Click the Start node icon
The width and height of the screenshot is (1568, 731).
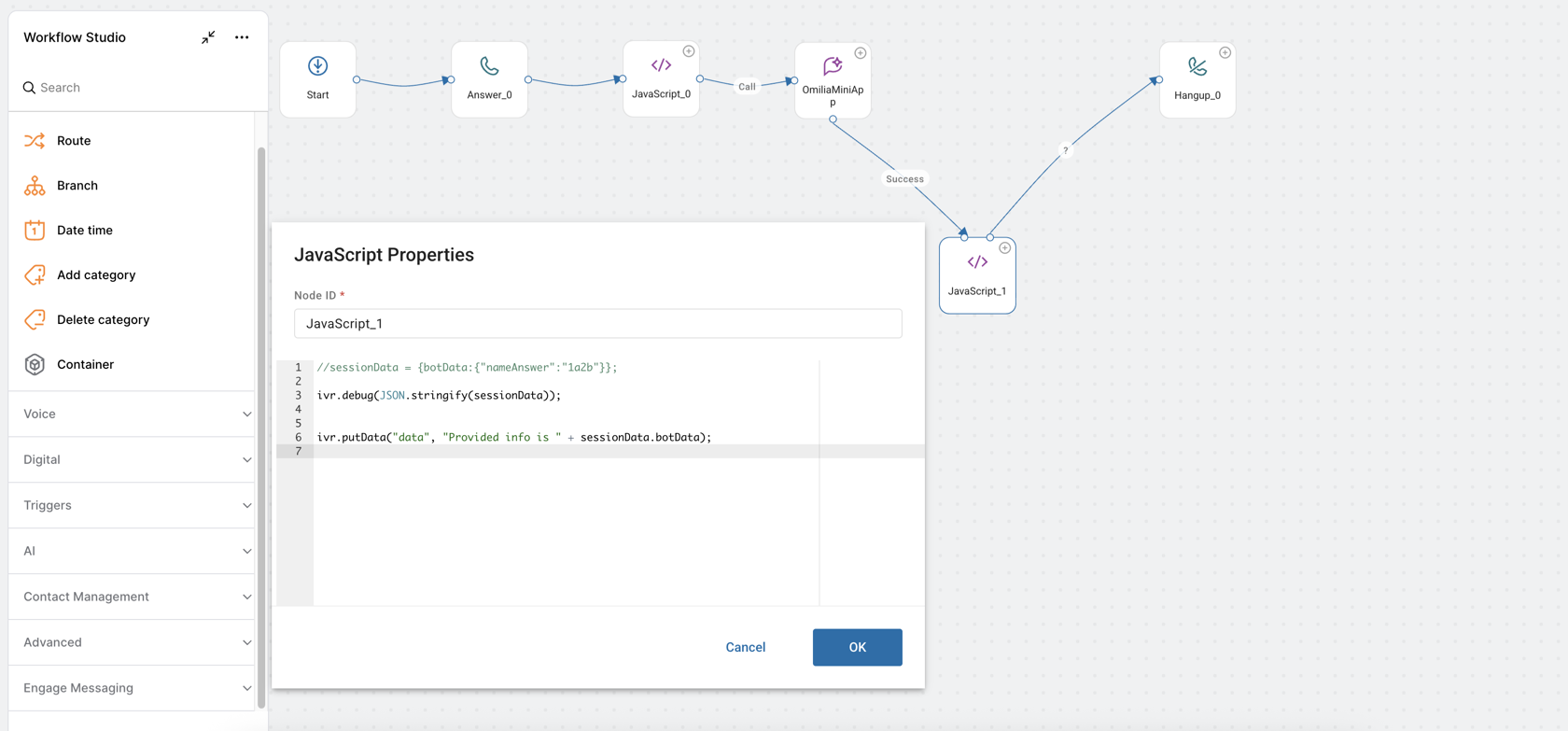coord(317,66)
